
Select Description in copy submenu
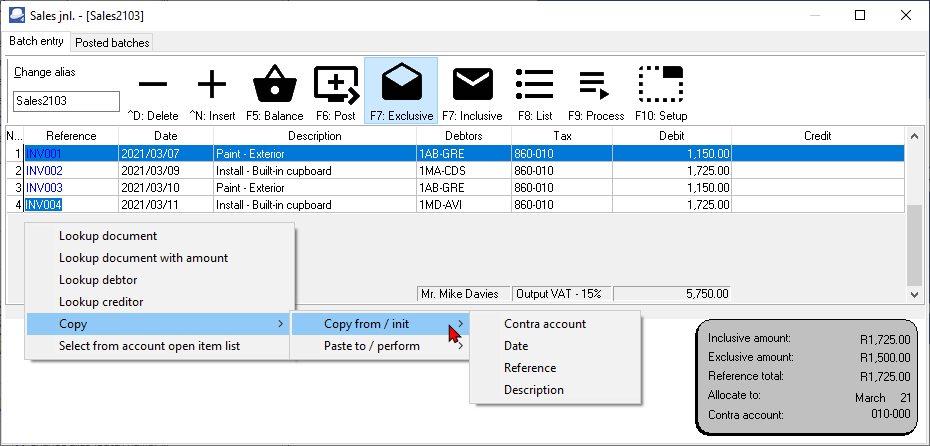tap(555, 390)
